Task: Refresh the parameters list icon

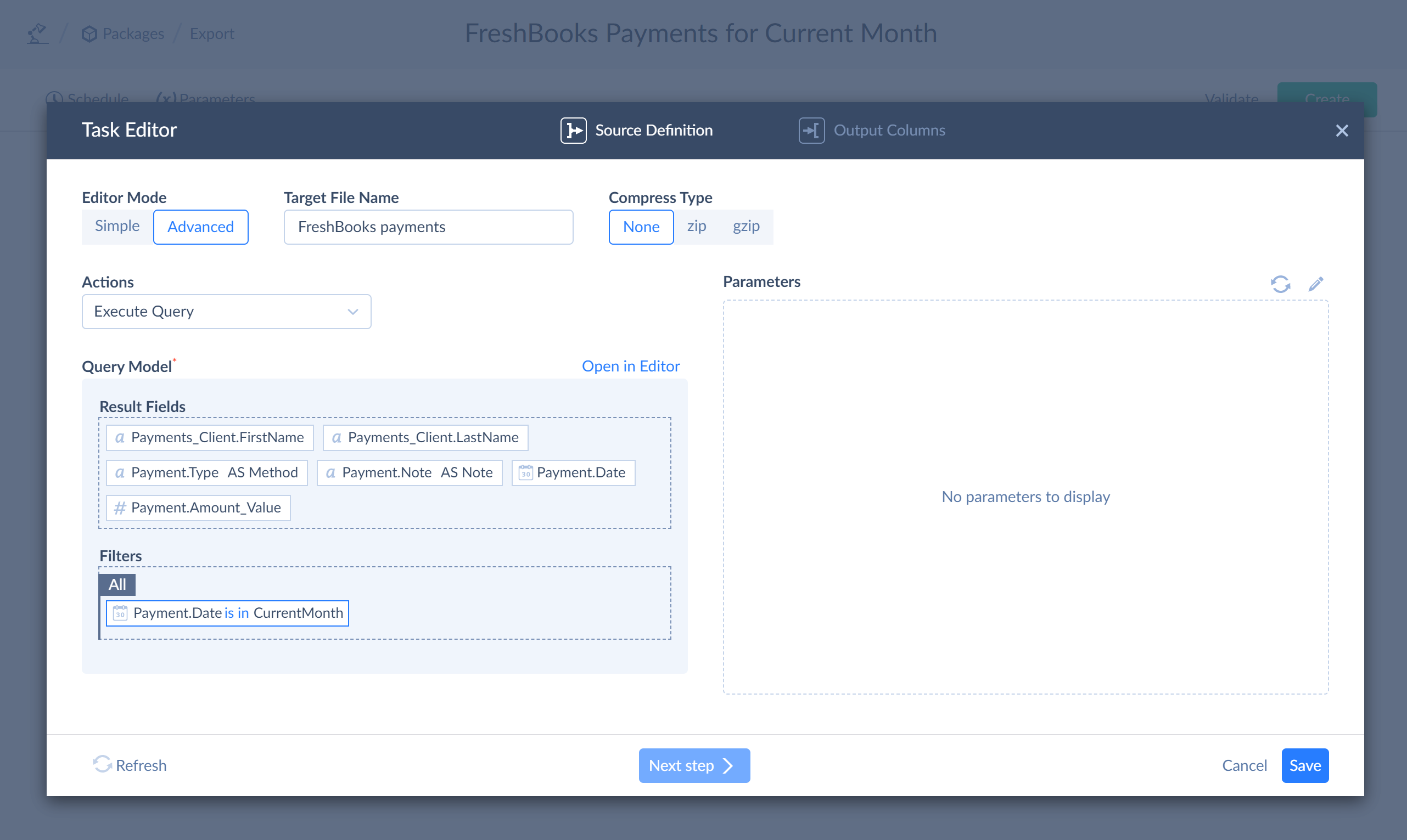Action: click(1280, 284)
